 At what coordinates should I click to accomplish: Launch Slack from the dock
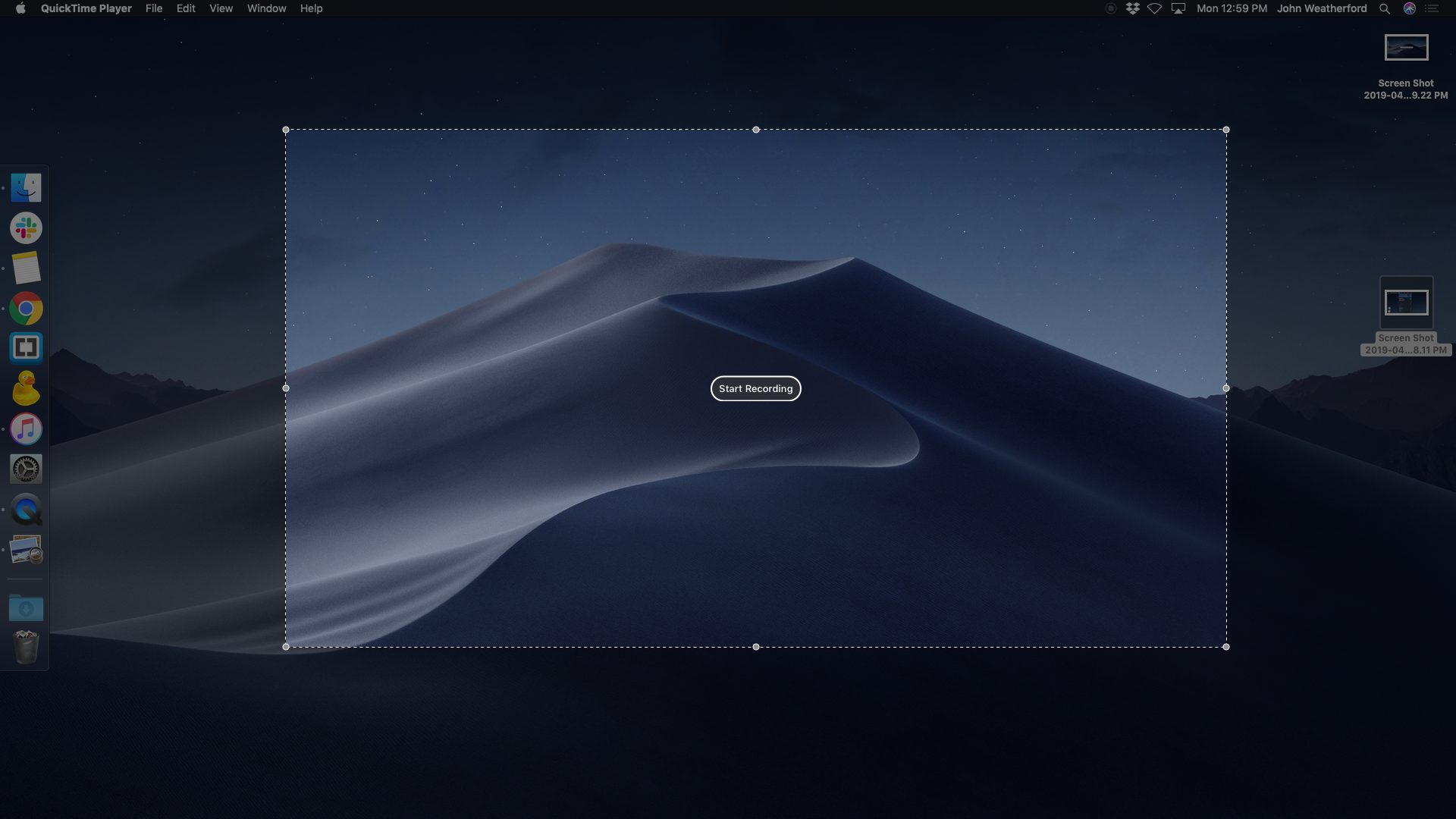pyautogui.click(x=26, y=228)
